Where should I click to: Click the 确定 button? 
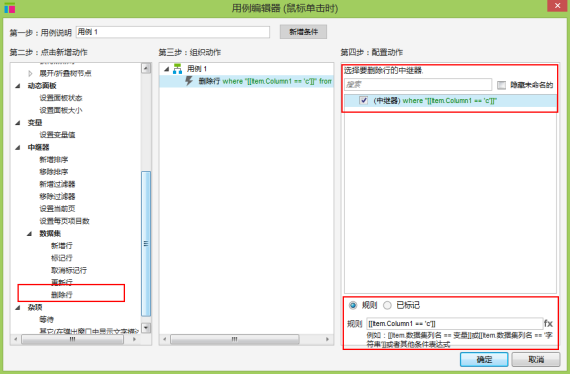[x=484, y=359]
